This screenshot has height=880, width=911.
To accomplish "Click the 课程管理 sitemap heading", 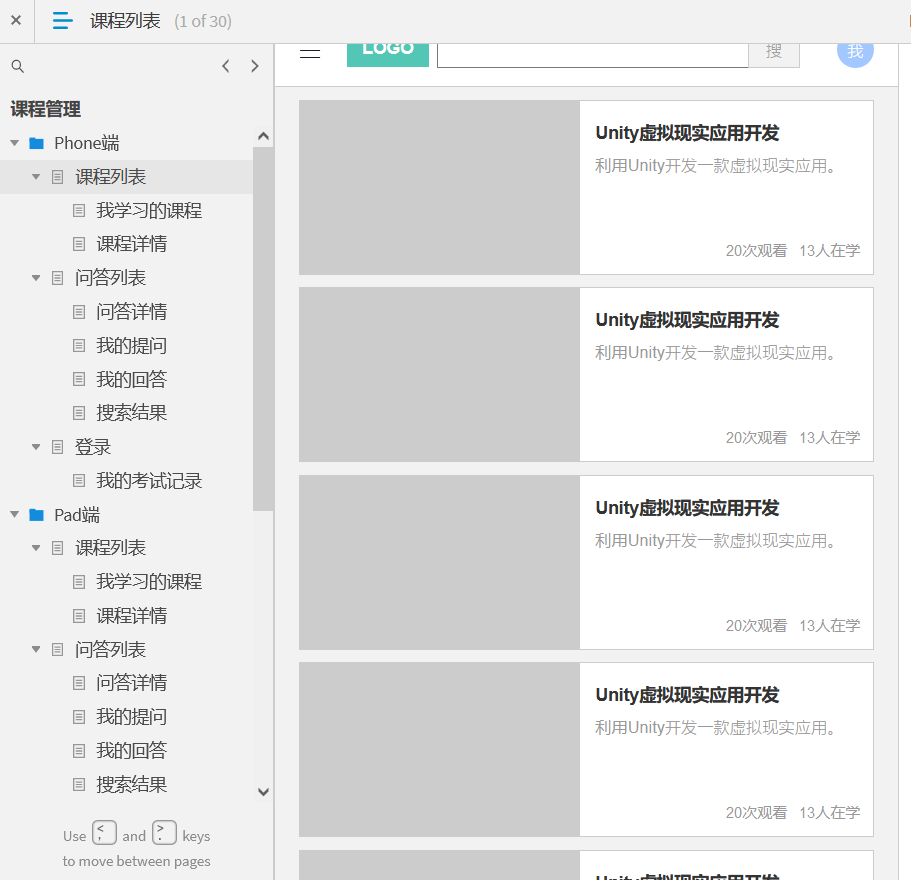I will (x=45, y=109).
